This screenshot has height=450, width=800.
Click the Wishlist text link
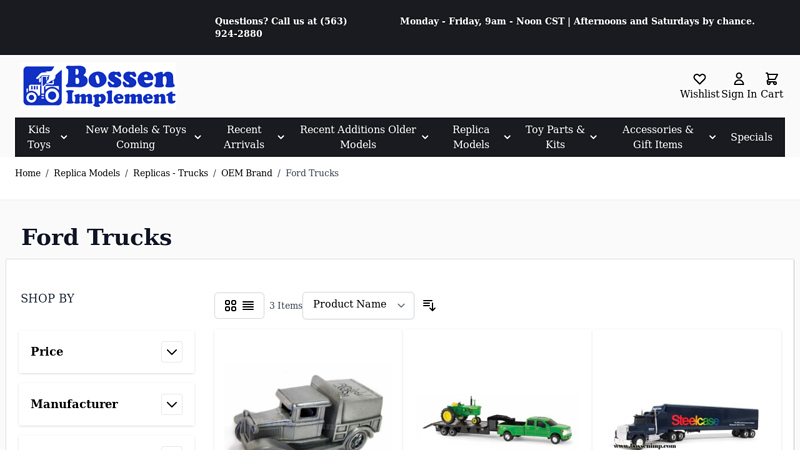click(x=699, y=94)
